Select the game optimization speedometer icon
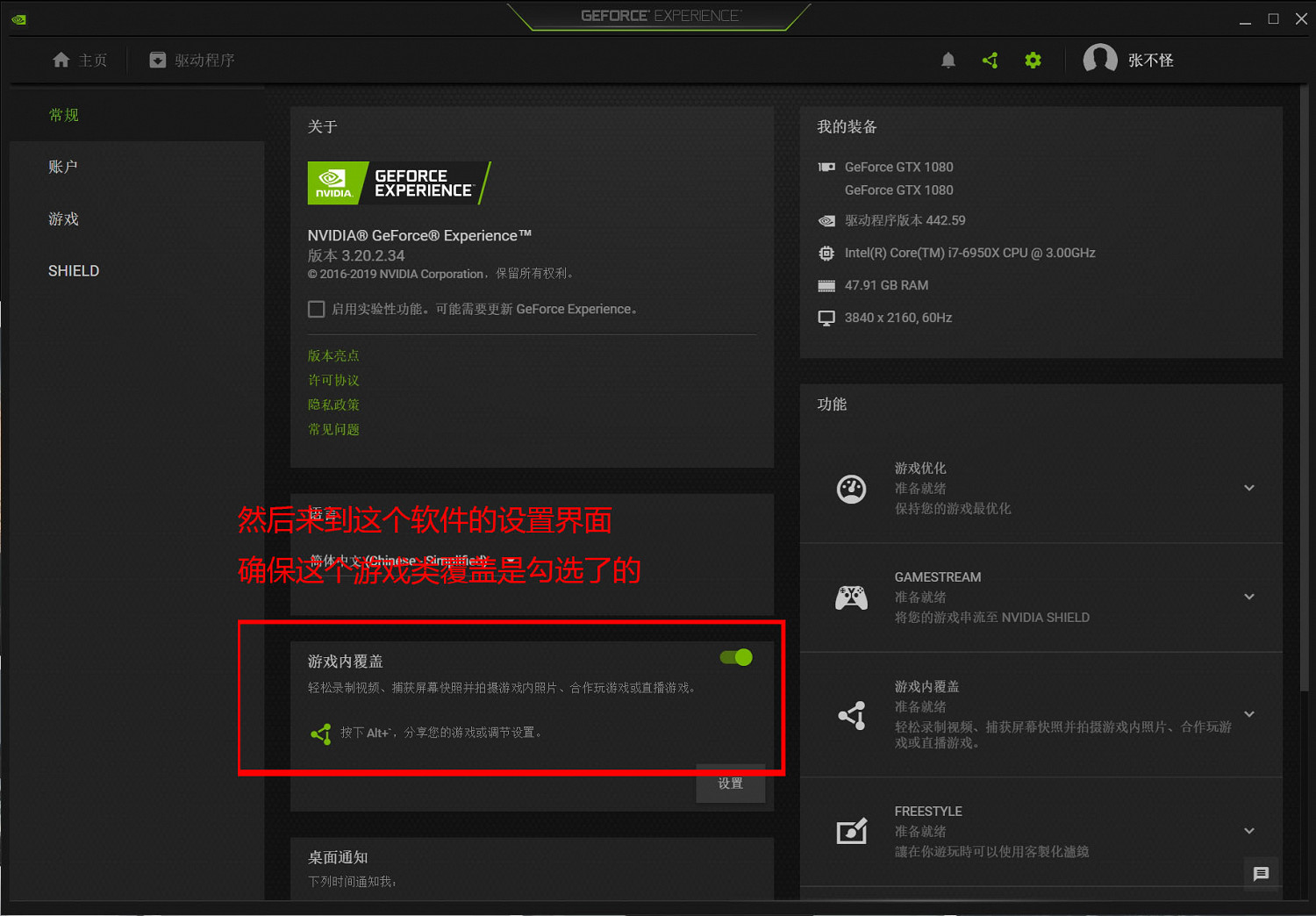The width and height of the screenshot is (1316, 916). click(x=851, y=489)
